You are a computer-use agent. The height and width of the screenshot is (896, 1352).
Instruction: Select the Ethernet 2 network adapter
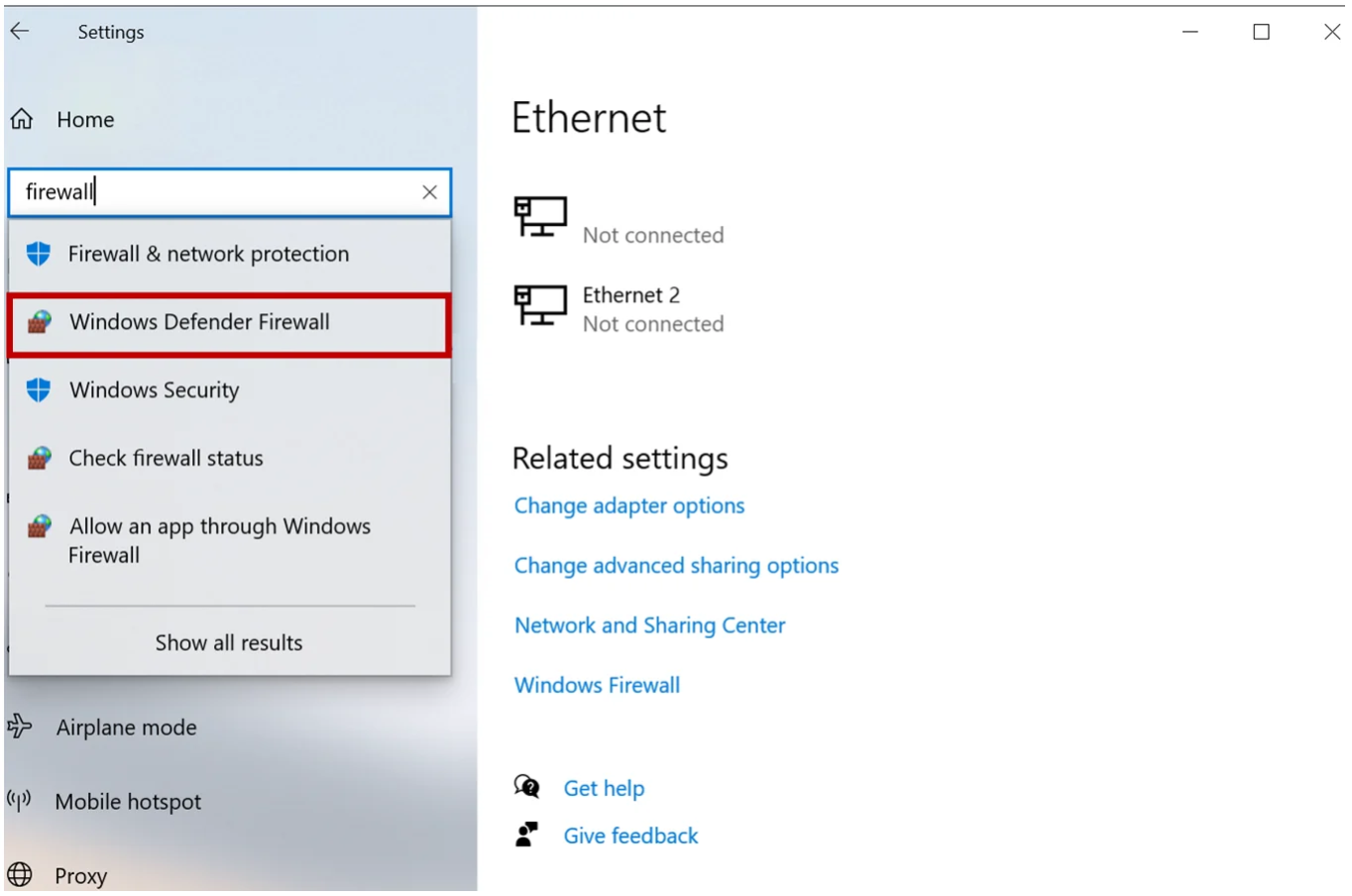click(x=619, y=308)
